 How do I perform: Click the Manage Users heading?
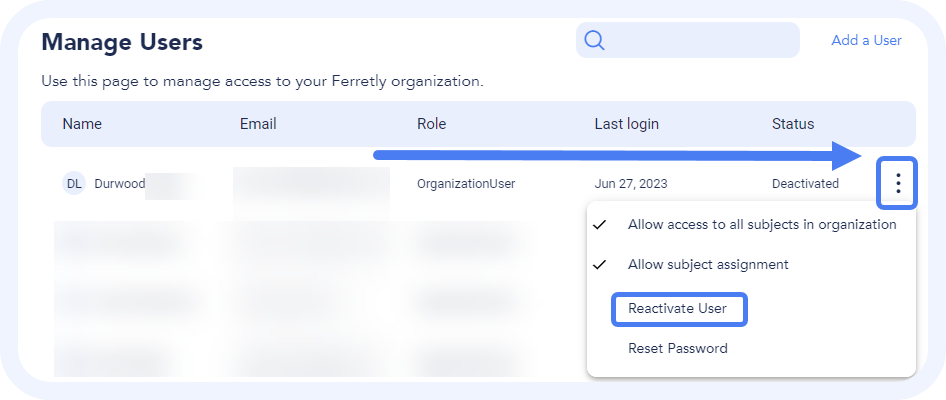(122, 42)
